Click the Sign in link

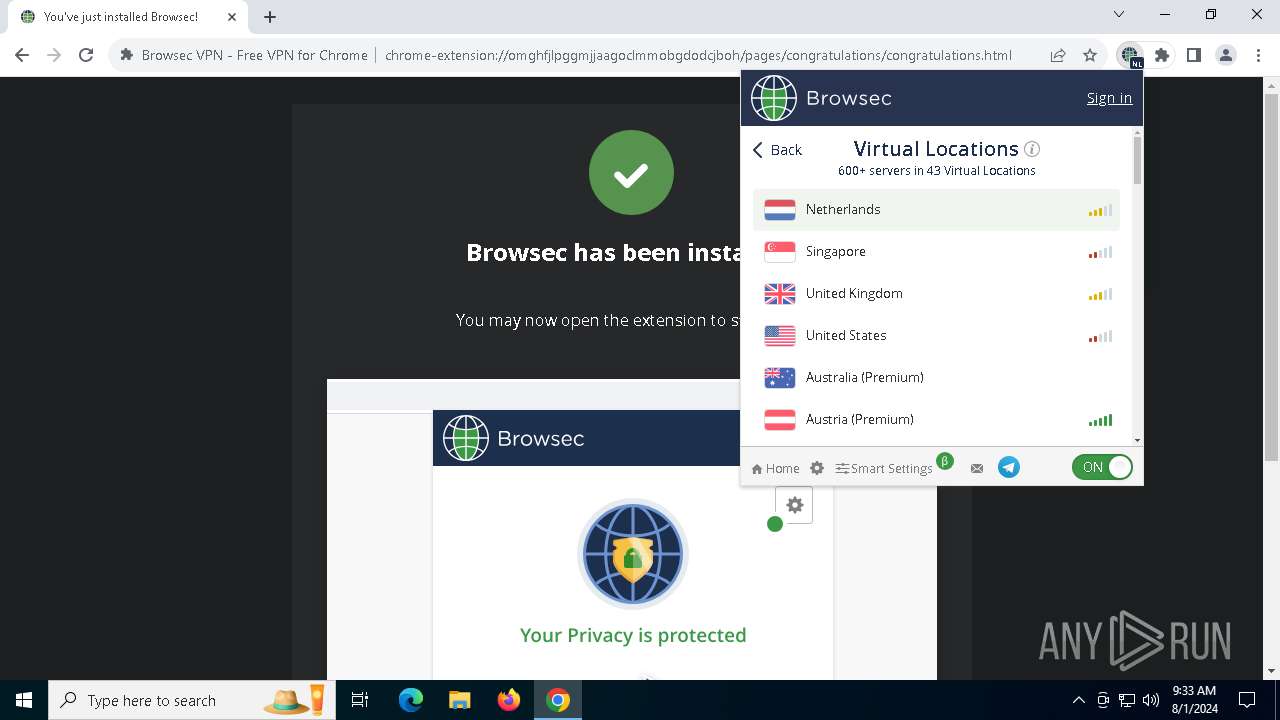pos(1109,98)
